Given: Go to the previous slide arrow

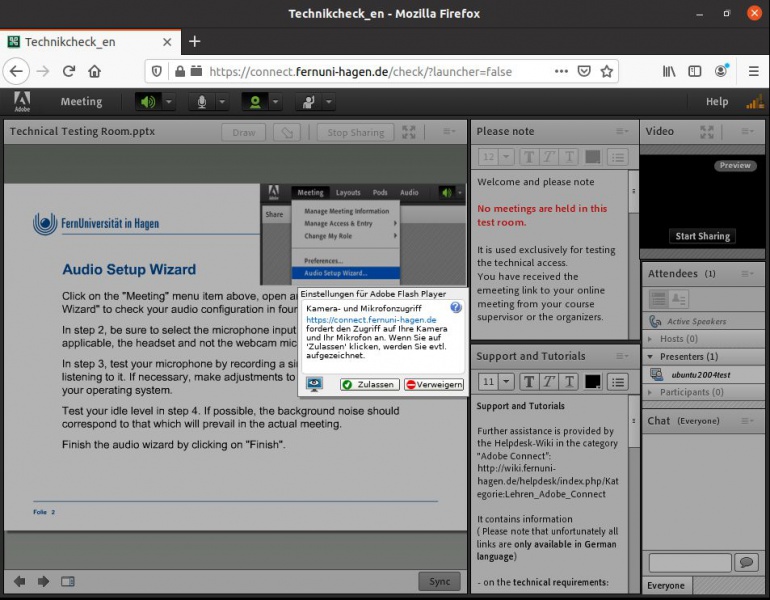Looking at the screenshot, I should 20,581.
